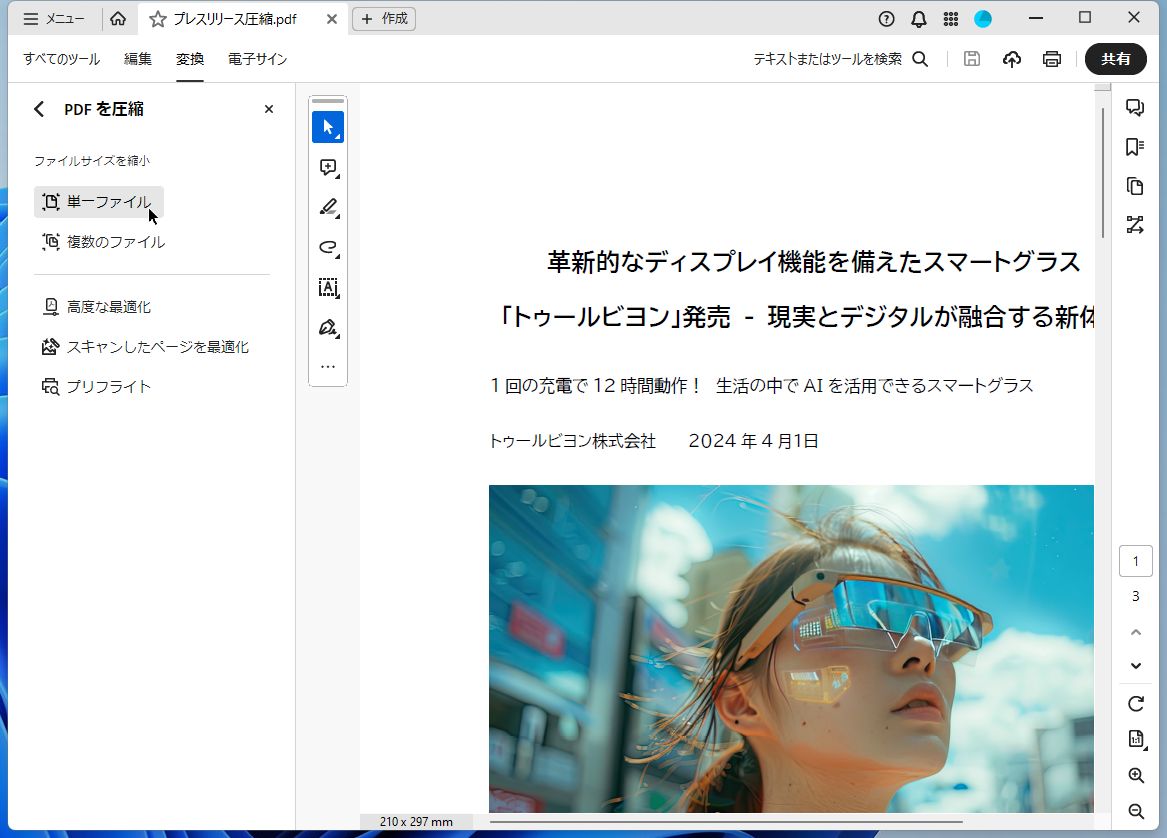The height and width of the screenshot is (838, 1167).
Task: Select the text selection arrow tool
Action: (328, 127)
